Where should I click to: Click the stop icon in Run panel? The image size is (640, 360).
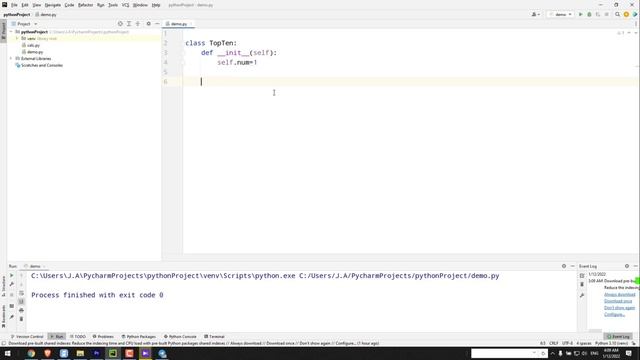point(11,295)
